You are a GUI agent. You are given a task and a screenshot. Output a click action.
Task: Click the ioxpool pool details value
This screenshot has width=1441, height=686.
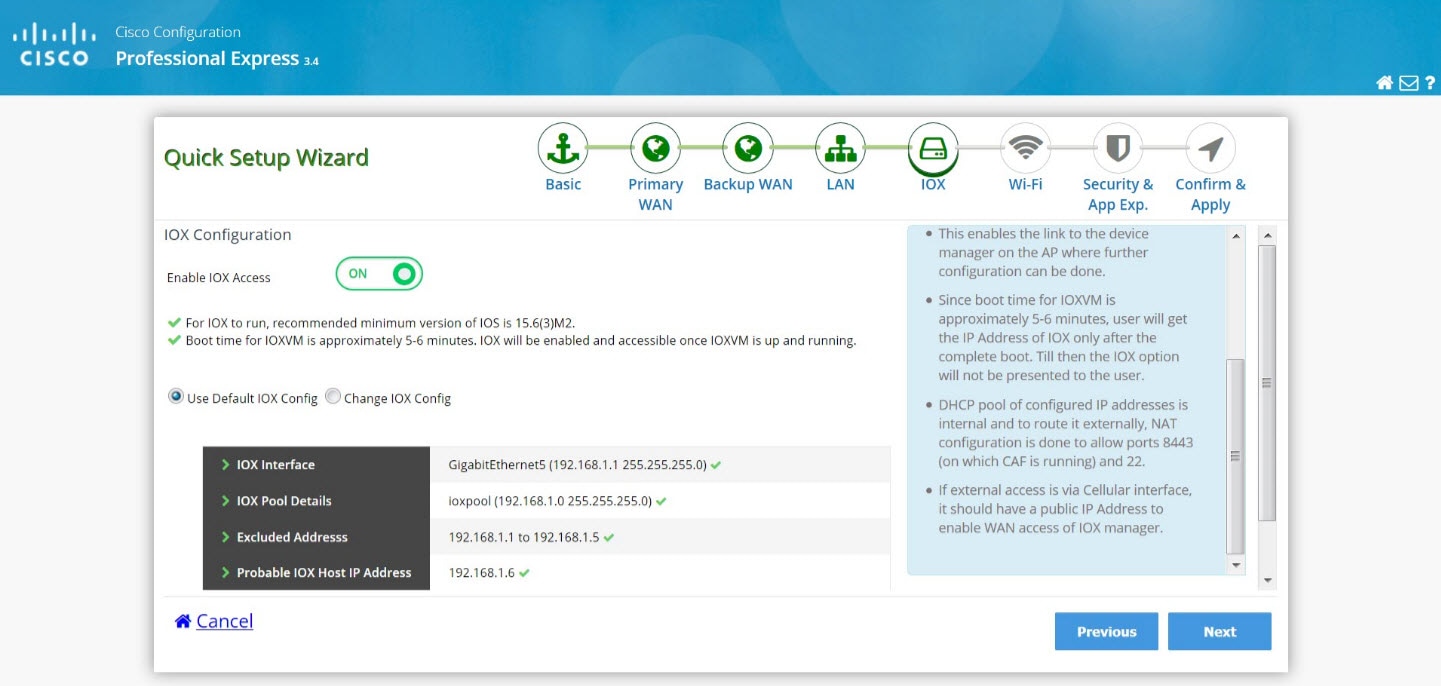click(550, 501)
